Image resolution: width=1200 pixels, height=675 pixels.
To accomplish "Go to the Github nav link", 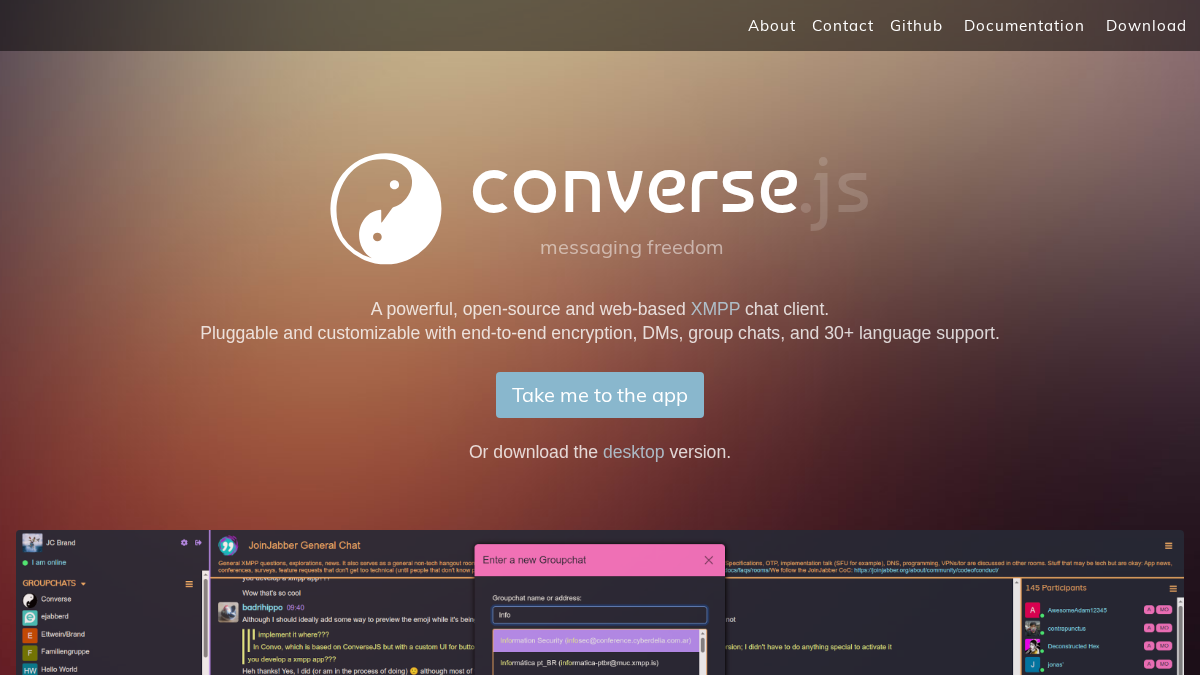I will click(x=916, y=26).
